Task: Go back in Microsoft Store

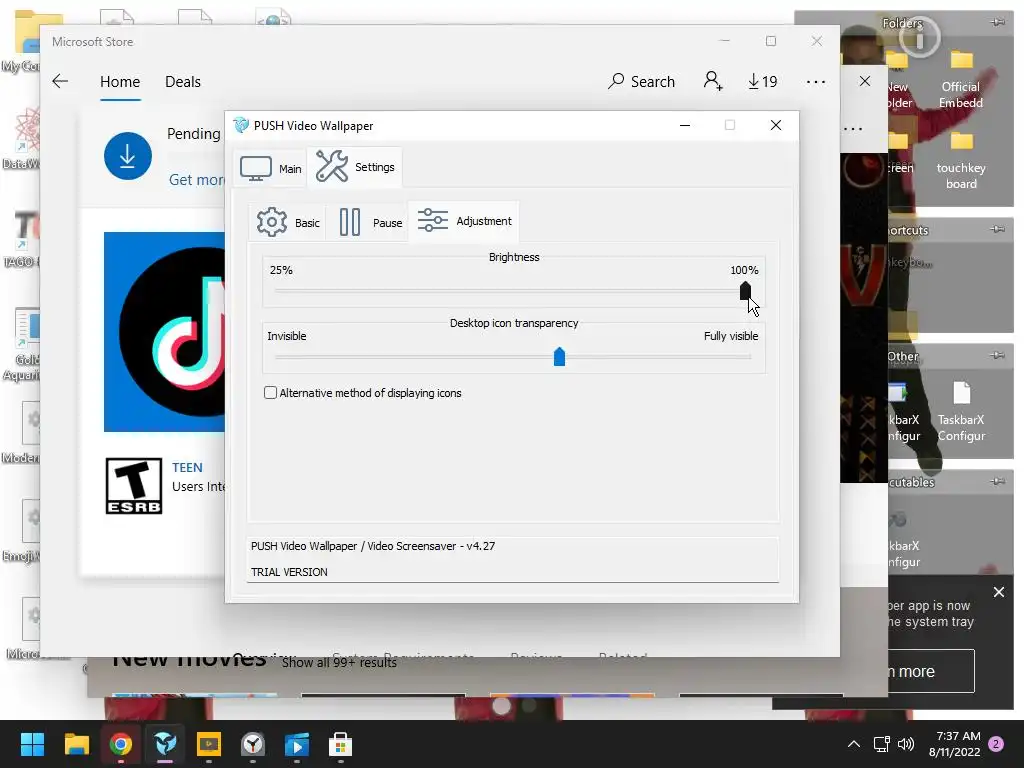Action: (60, 81)
